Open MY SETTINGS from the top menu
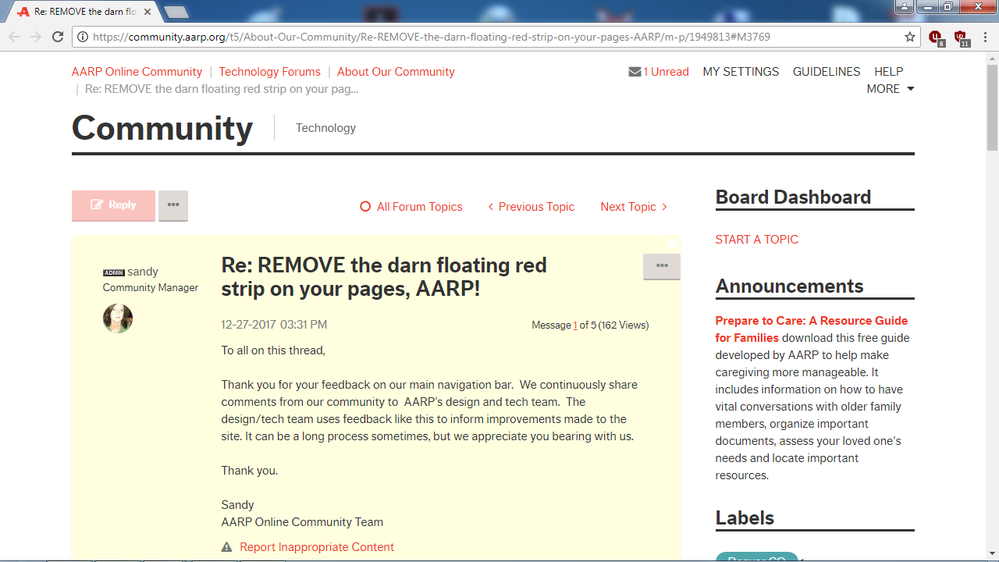This screenshot has height=562, width=999. point(740,72)
